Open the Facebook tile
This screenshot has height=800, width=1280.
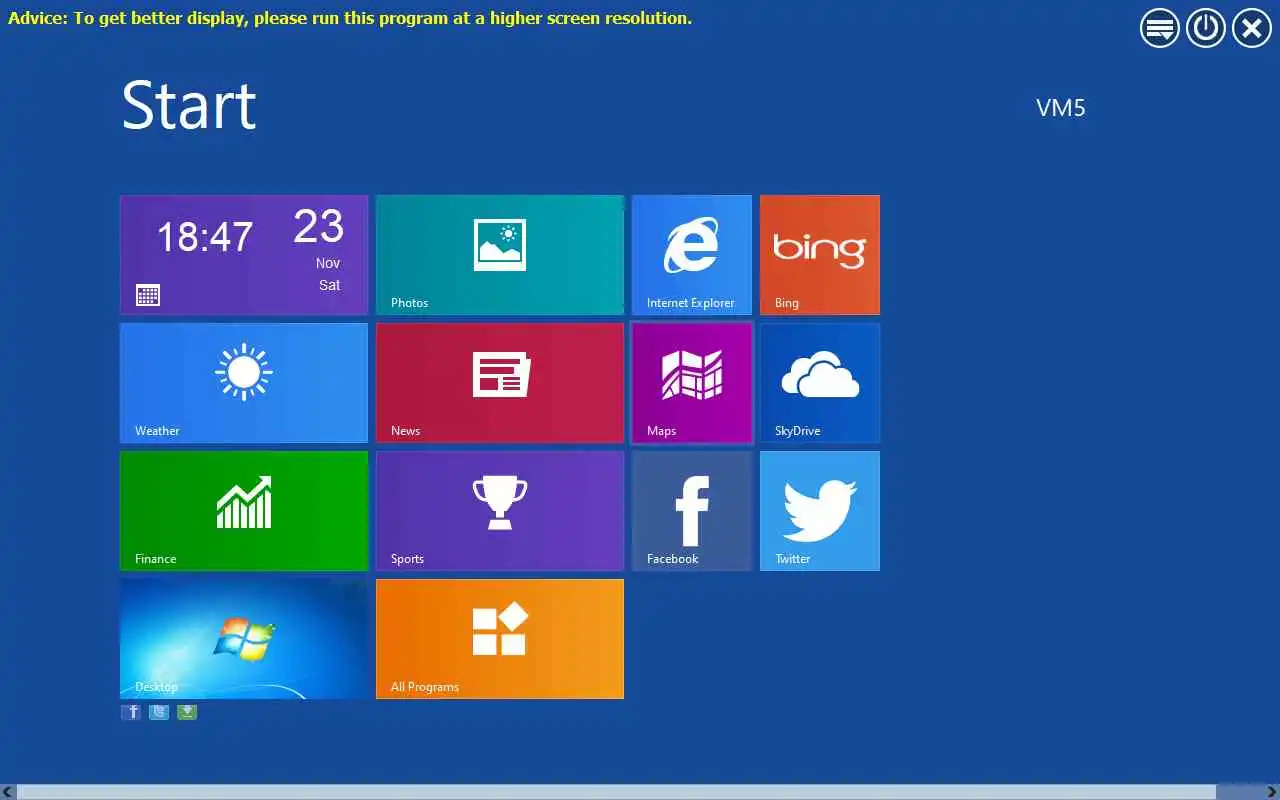click(x=692, y=511)
